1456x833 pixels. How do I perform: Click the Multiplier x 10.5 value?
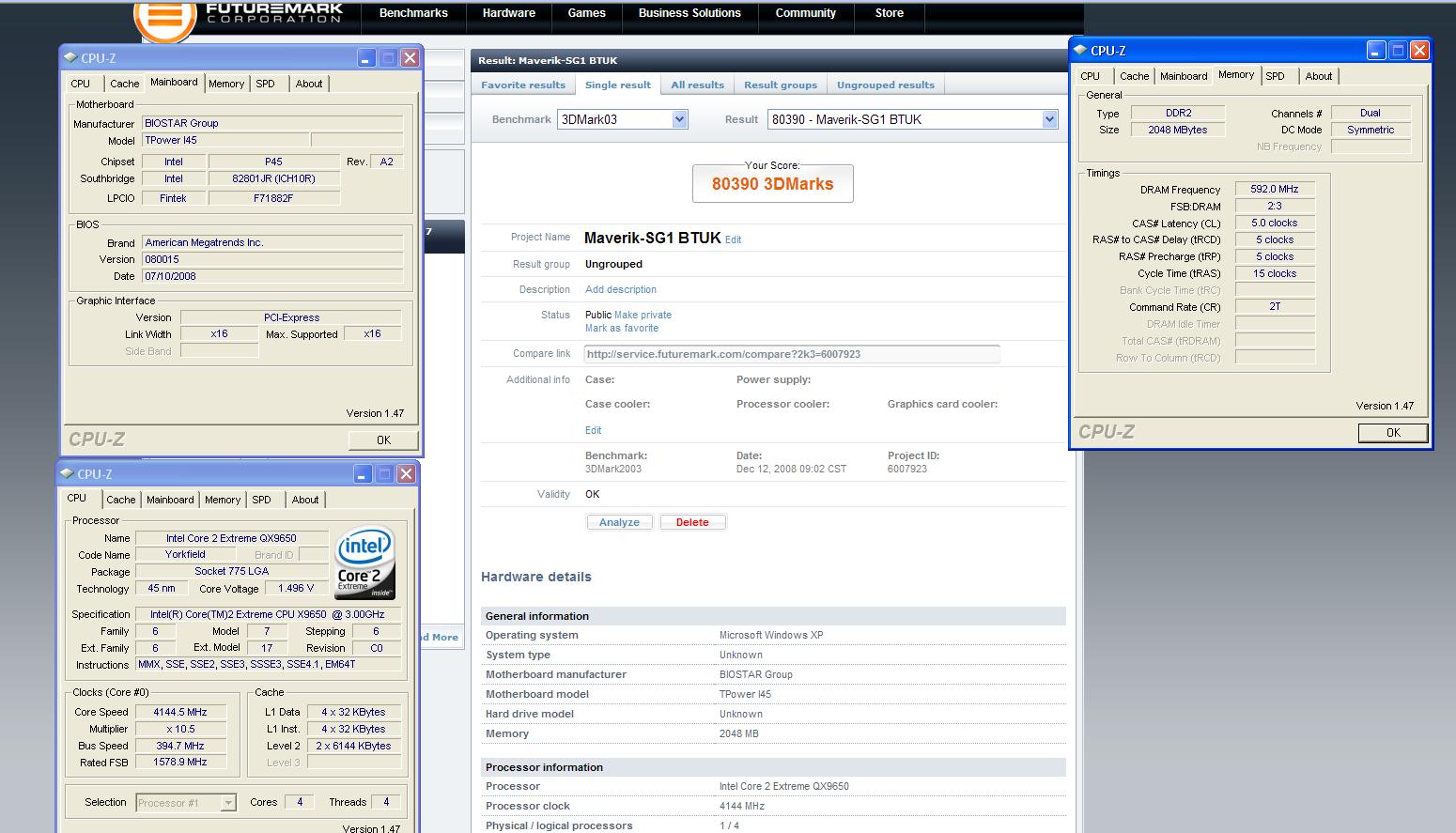(x=180, y=729)
